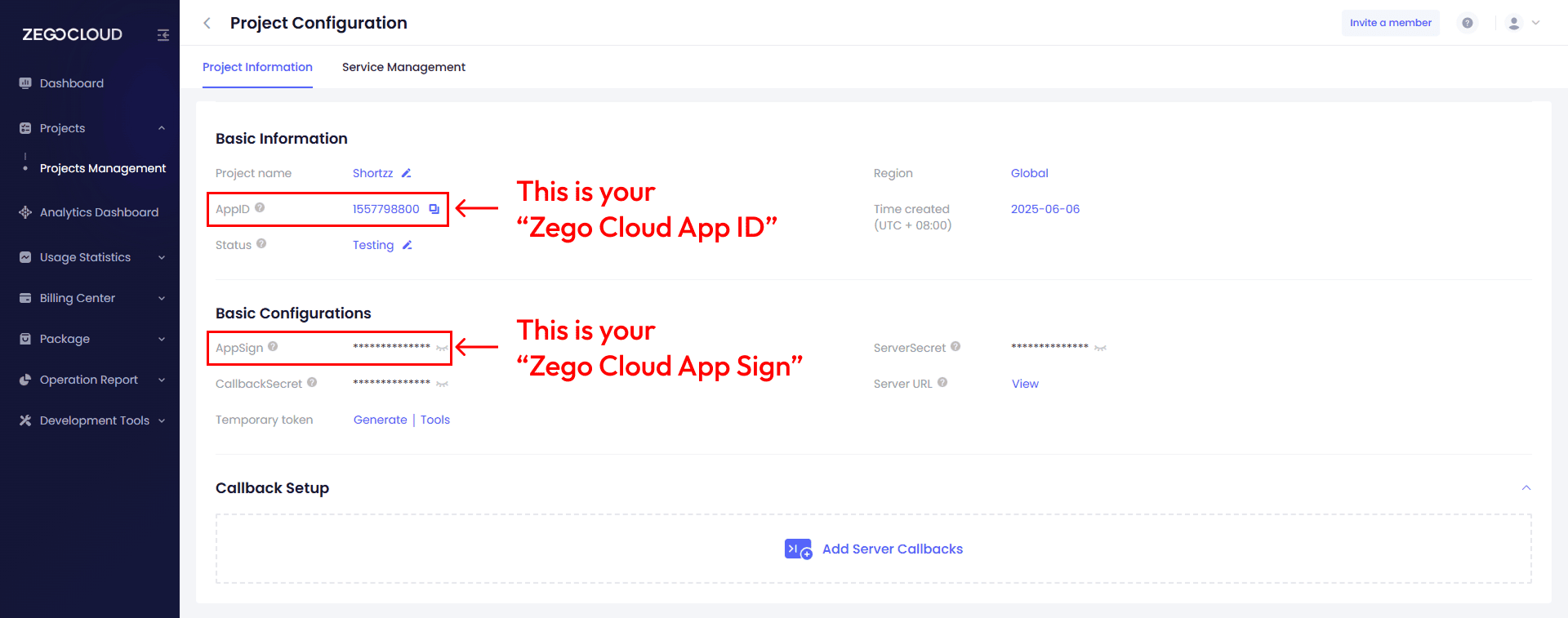The width and height of the screenshot is (1568, 618).
Task: Go back with the arrow icon
Action: tap(207, 23)
